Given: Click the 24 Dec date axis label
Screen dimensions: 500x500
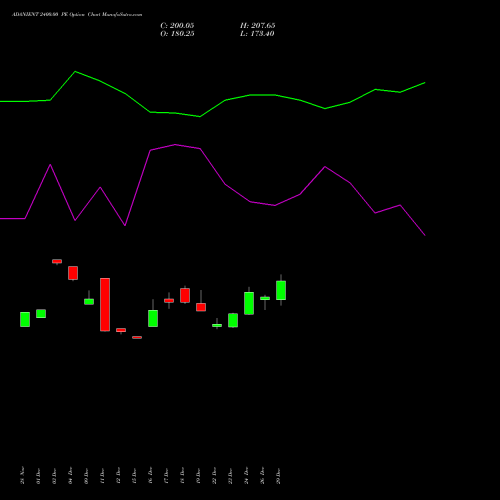Looking at the screenshot, I should click(246, 476).
